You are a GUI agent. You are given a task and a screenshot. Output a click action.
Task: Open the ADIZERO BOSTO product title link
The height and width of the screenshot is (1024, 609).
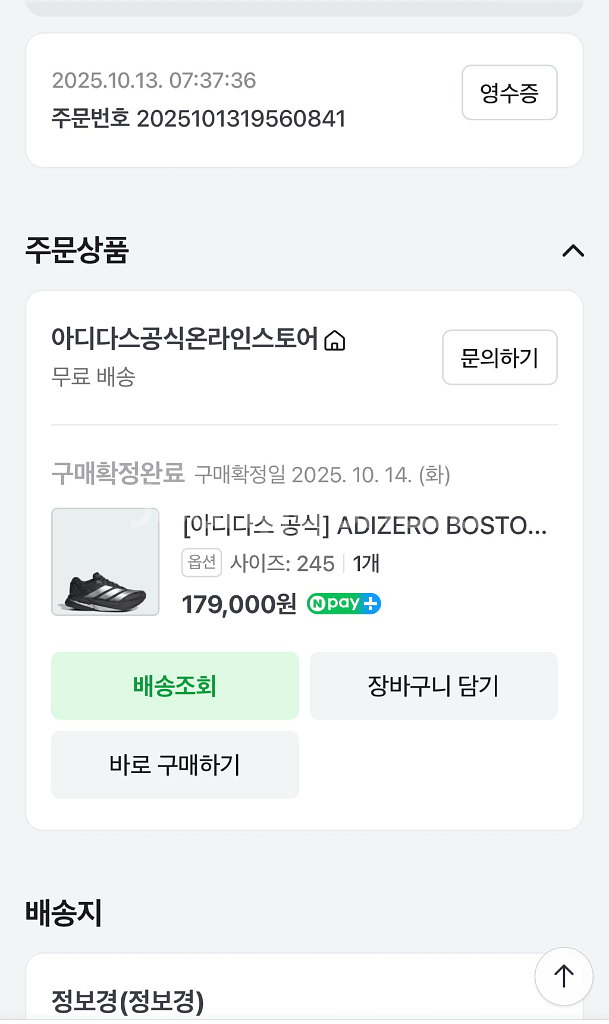365,526
